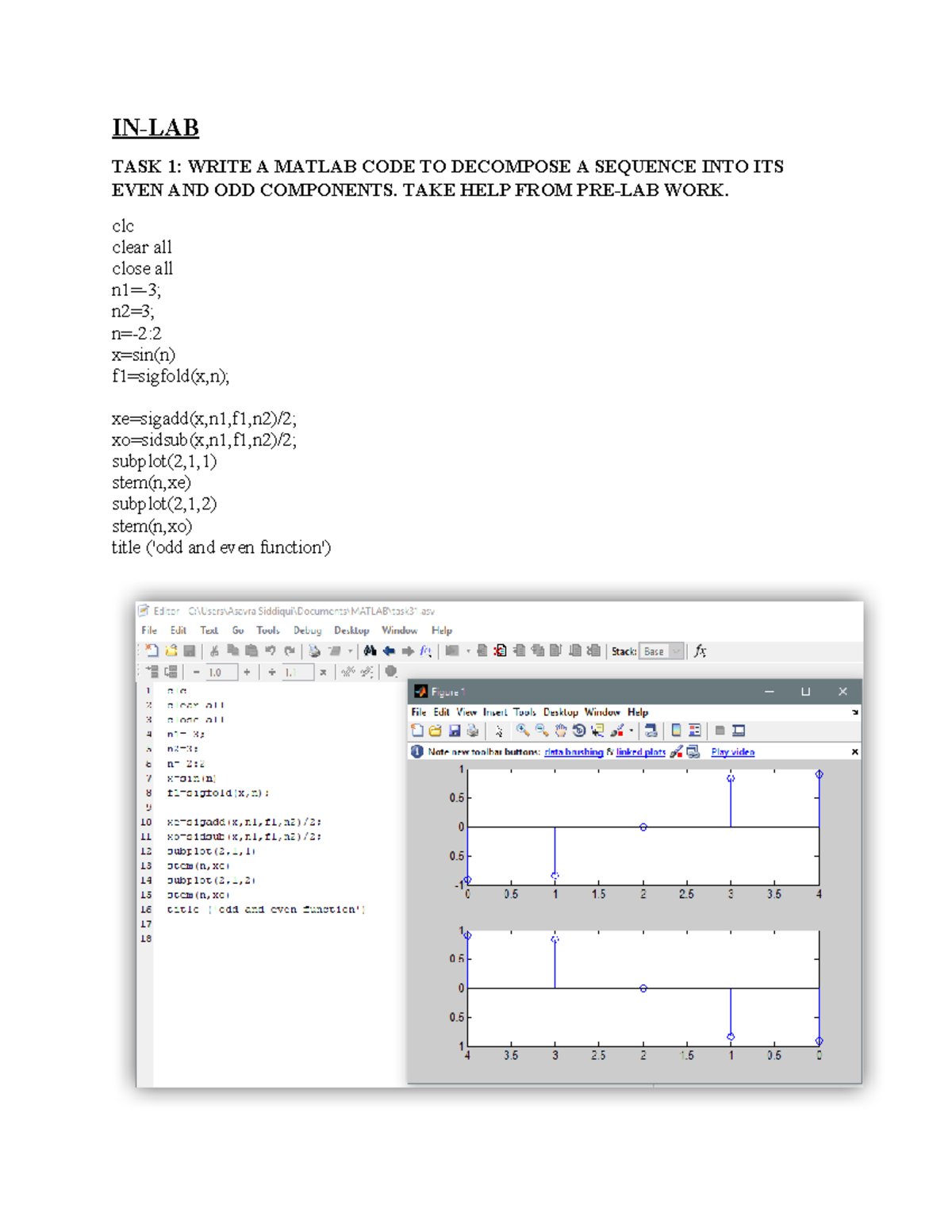Screen dimensions: 952x1232
Task: Open the Editor Debug menu
Action: click(x=307, y=631)
